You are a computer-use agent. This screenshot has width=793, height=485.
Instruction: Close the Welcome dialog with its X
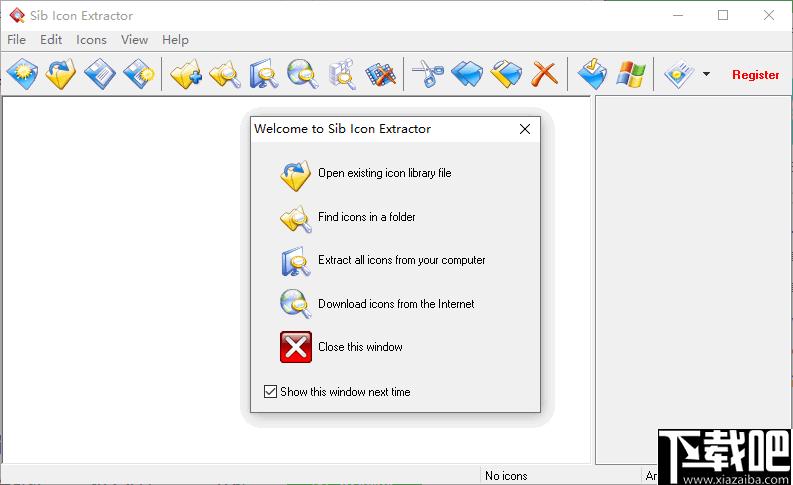pos(525,129)
